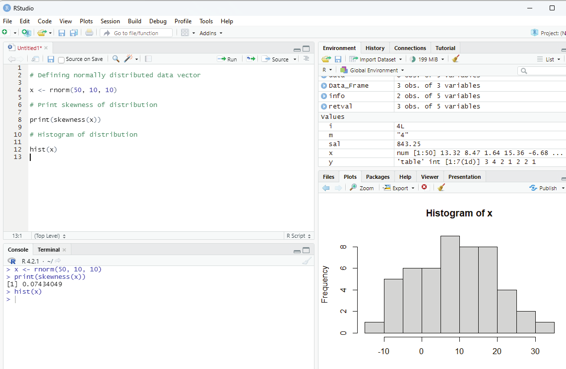The image size is (566, 369).
Task: Expand the retval data object
Action: click(x=324, y=107)
